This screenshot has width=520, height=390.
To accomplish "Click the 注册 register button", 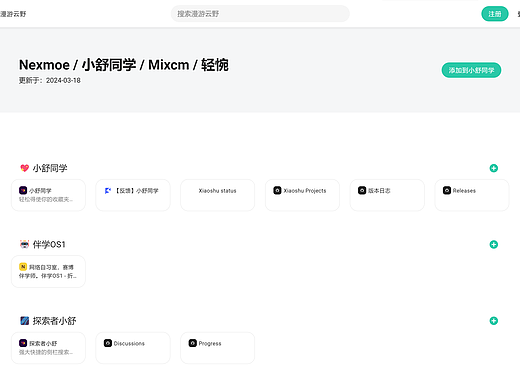I will (x=495, y=14).
